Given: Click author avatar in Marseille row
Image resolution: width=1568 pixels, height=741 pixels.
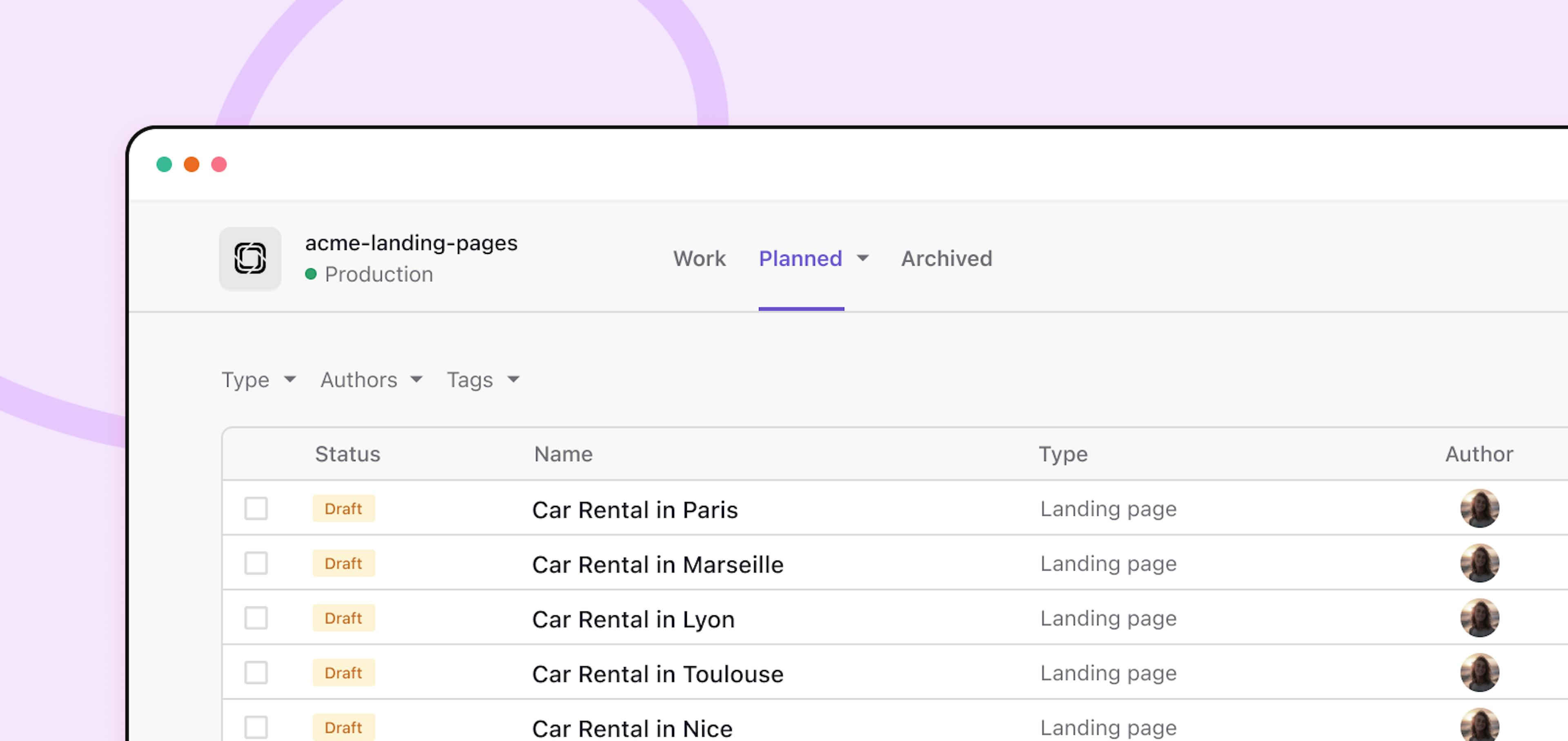Looking at the screenshot, I should (1479, 563).
